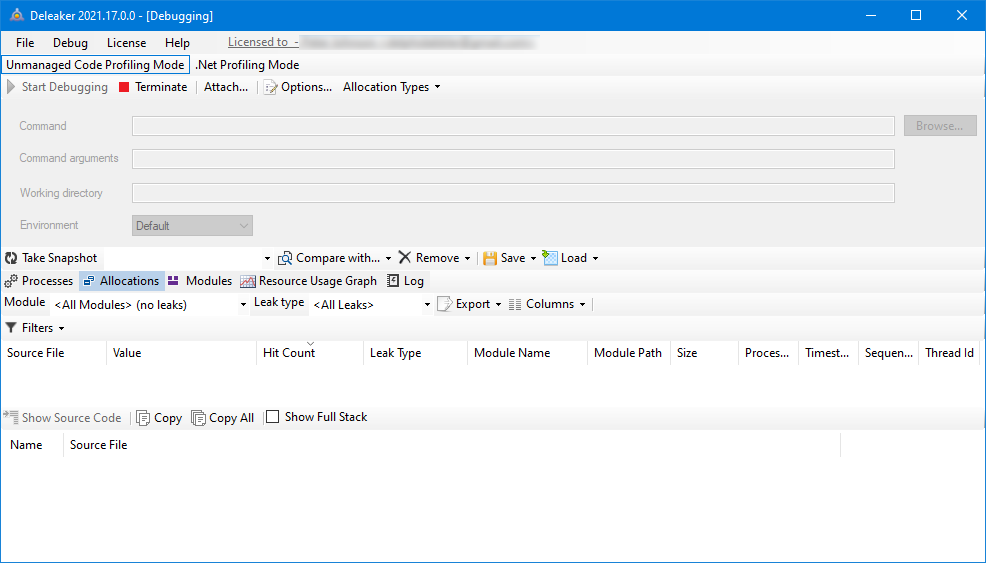
Task: Open the snapshot selection dropdown
Action: click(267, 259)
